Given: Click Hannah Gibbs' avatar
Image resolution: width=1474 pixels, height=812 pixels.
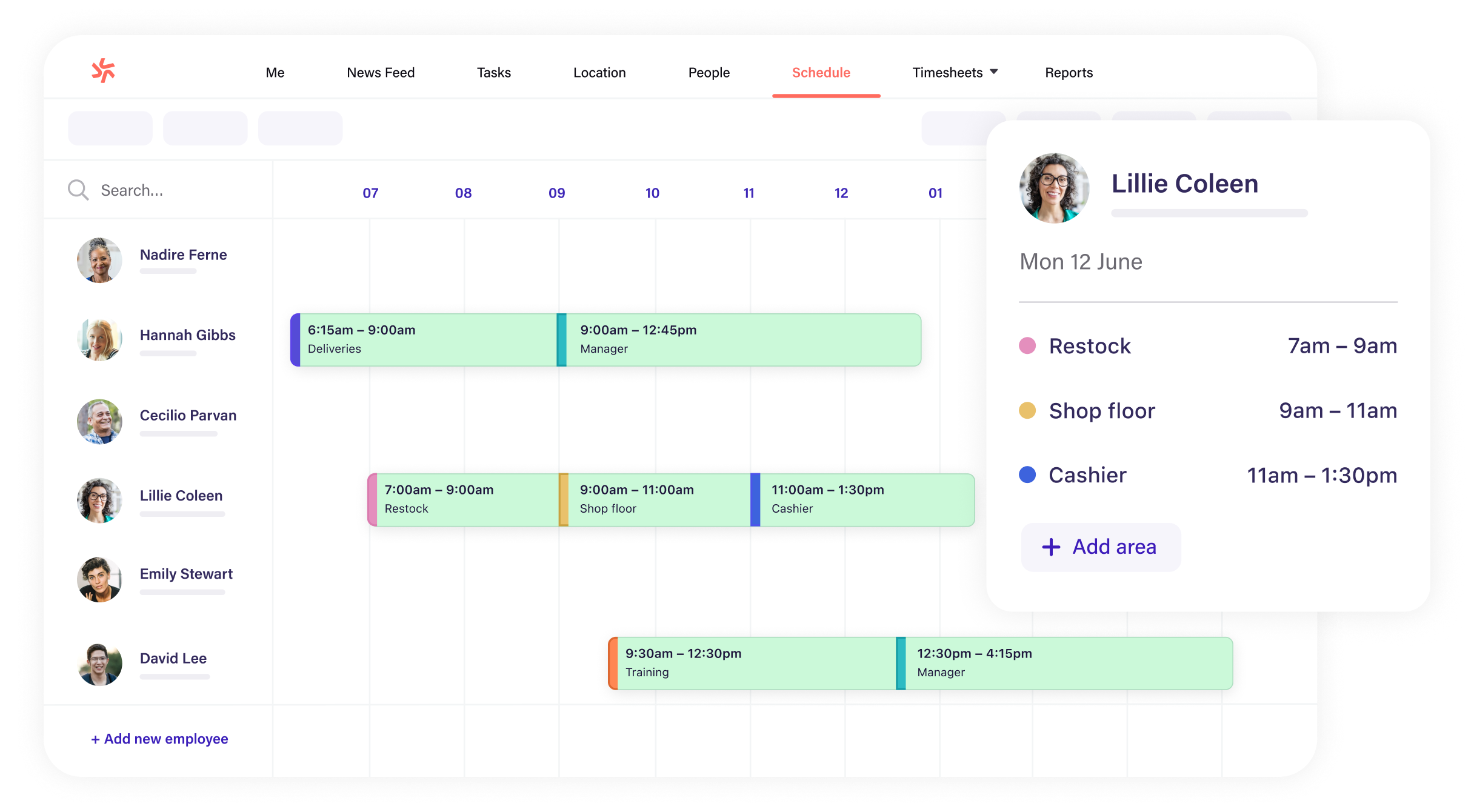Looking at the screenshot, I should [99, 340].
